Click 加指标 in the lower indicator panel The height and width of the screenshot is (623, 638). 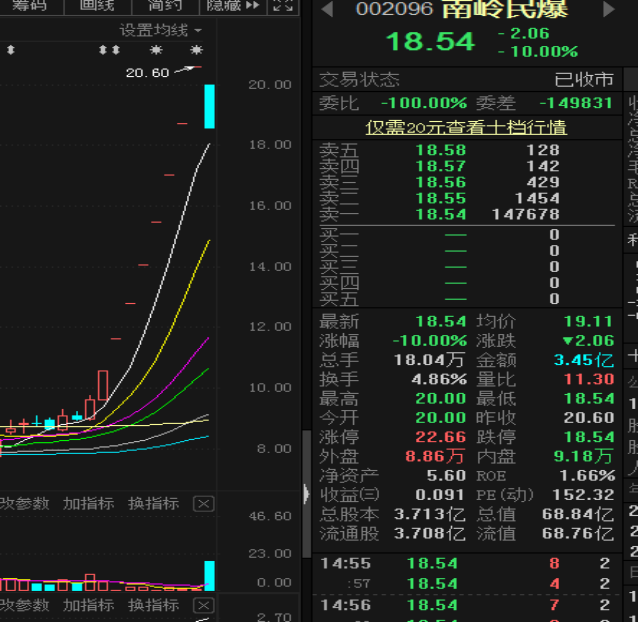pyautogui.click(x=88, y=605)
